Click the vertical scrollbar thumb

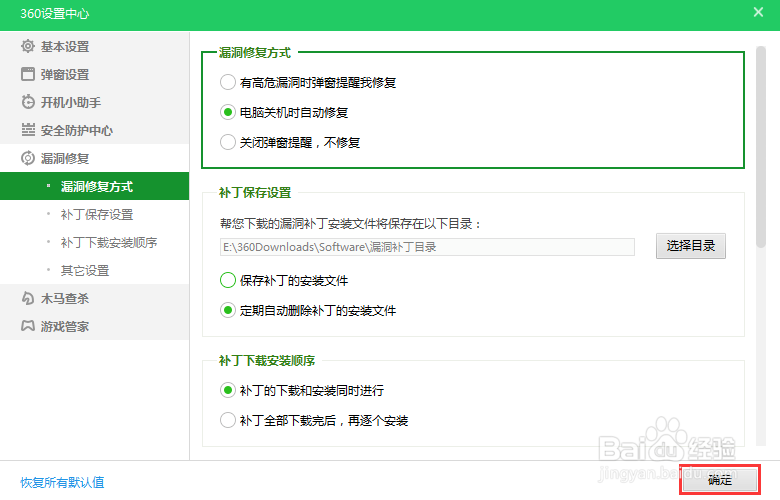click(x=761, y=147)
